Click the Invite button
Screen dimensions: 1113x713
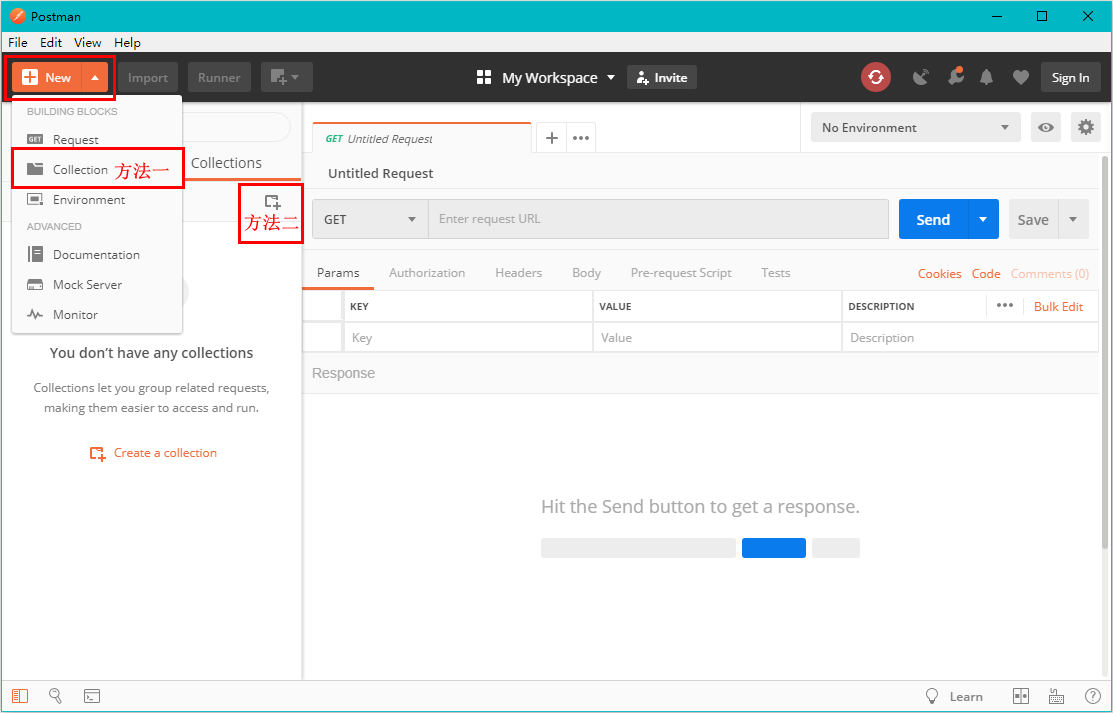click(662, 77)
